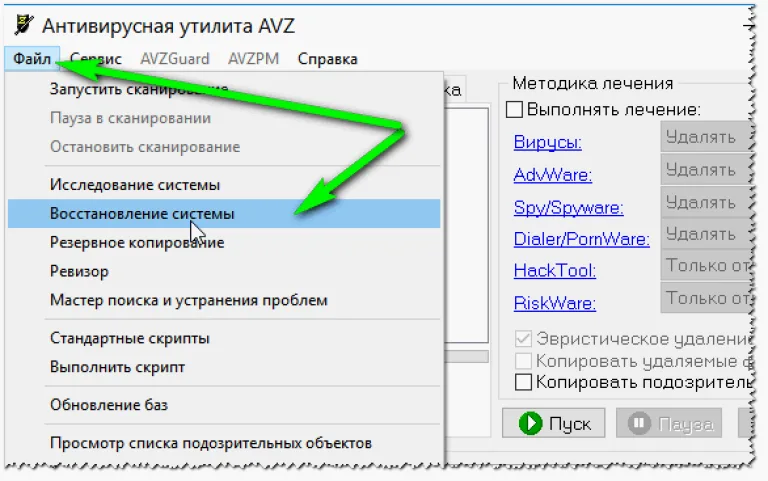Open the Сервис menu
Image resolution: width=768 pixels, height=481 pixels.
click(x=96, y=59)
